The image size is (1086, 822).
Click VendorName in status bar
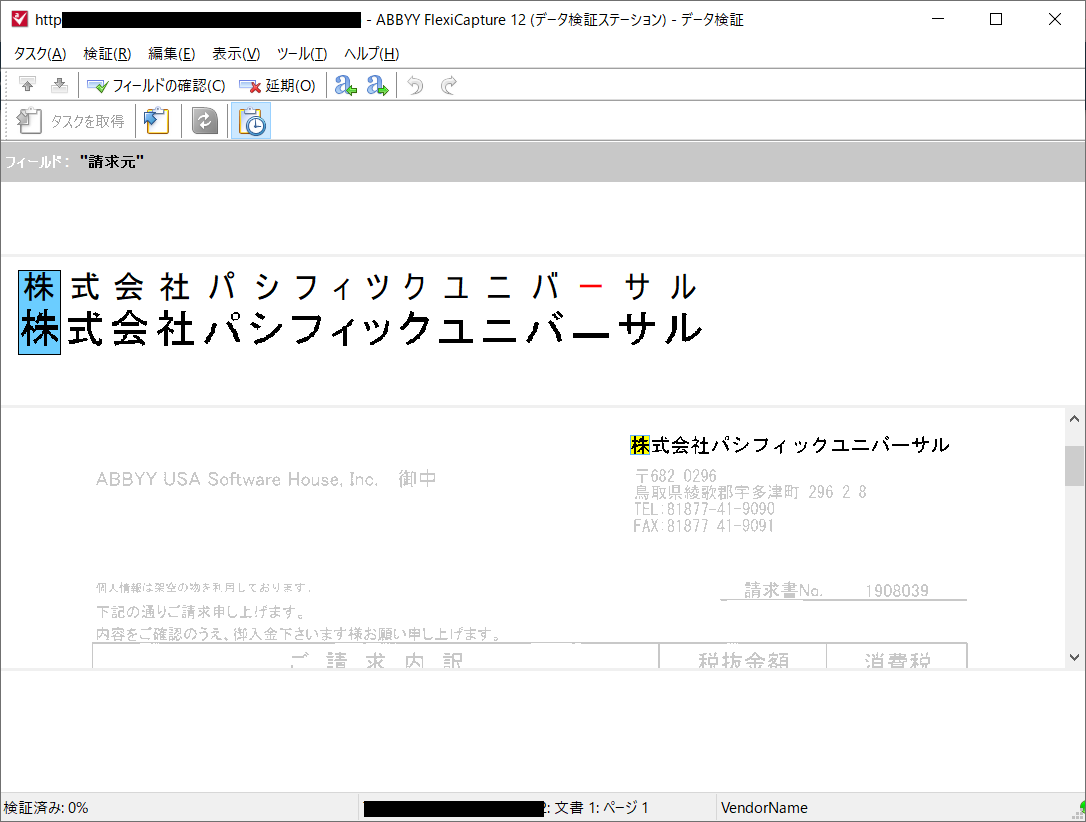764,807
